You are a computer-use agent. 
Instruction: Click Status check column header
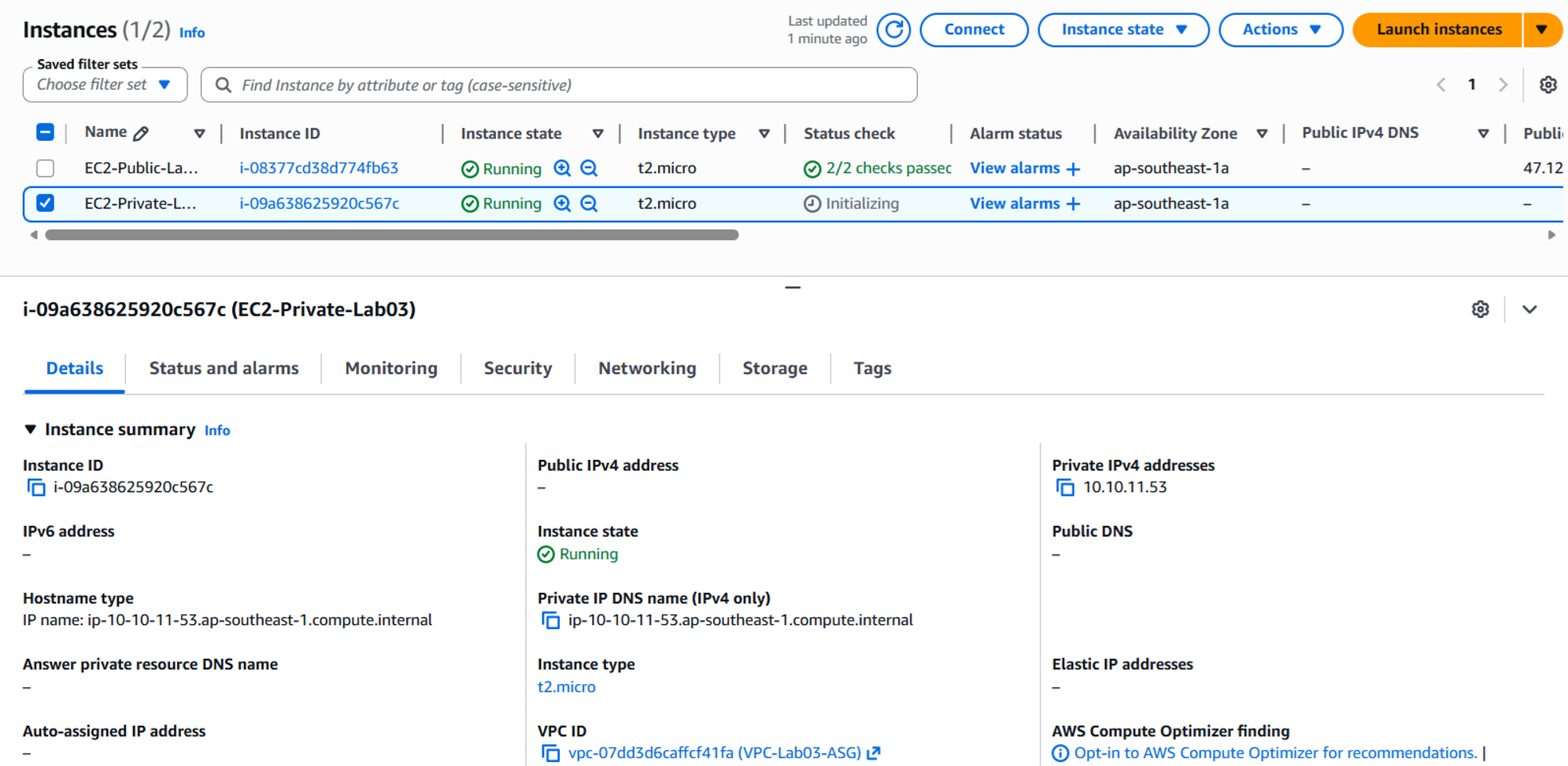pyautogui.click(x=849, y=134)
